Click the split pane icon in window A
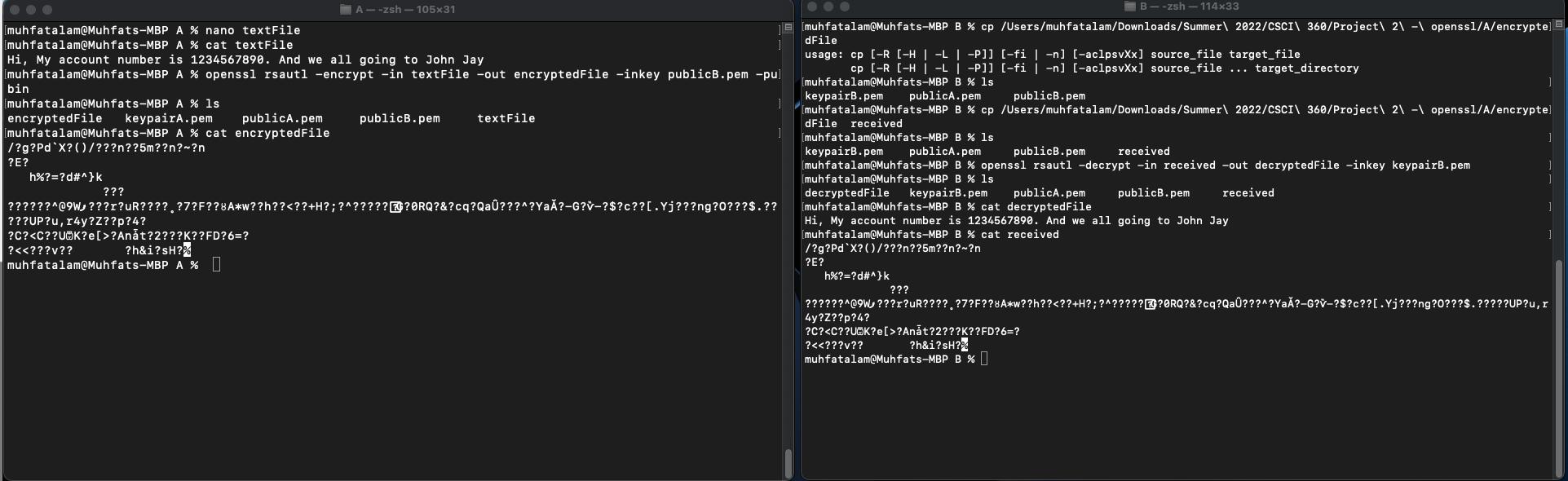 788,28
